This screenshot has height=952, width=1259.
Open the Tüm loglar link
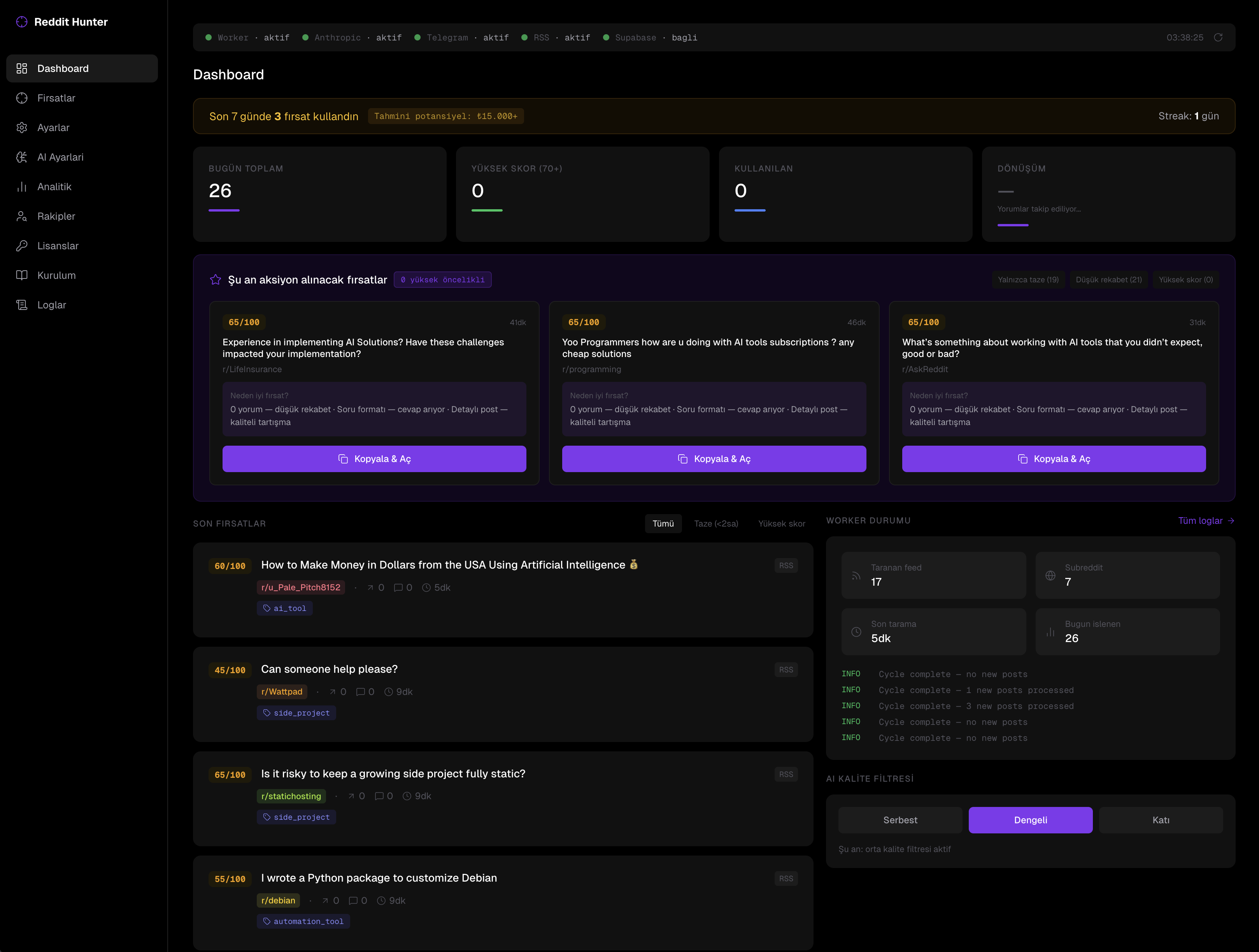point(1205,521)
